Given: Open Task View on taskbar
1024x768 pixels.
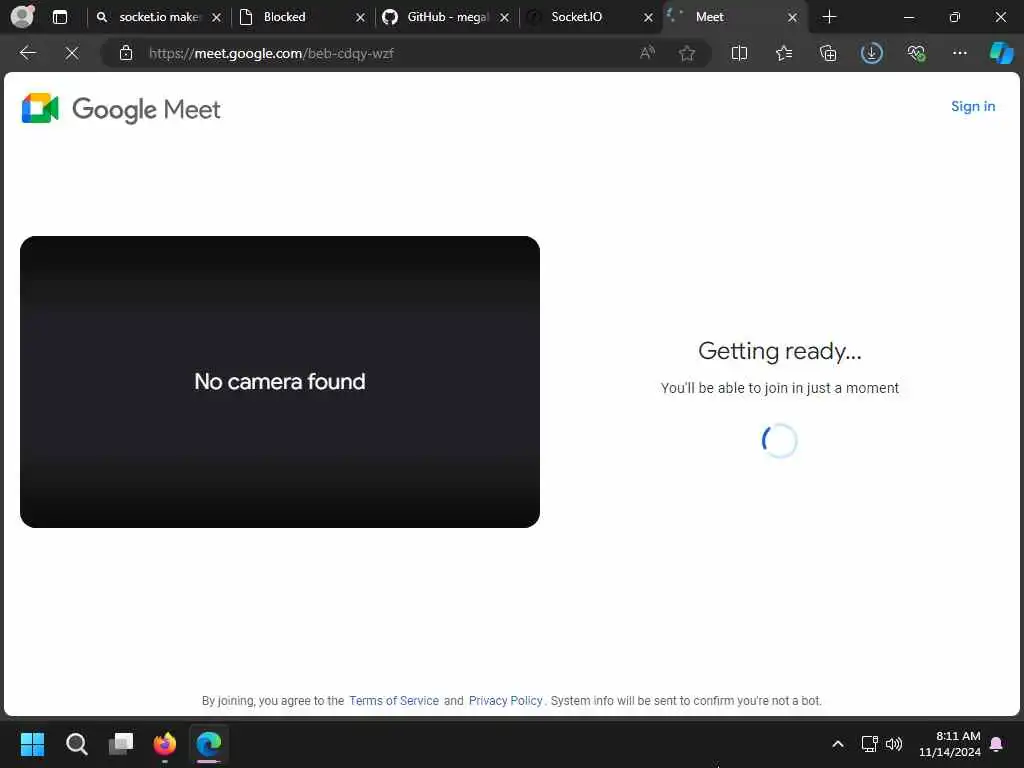Looking at the screenshot, I should pos(121,744).
